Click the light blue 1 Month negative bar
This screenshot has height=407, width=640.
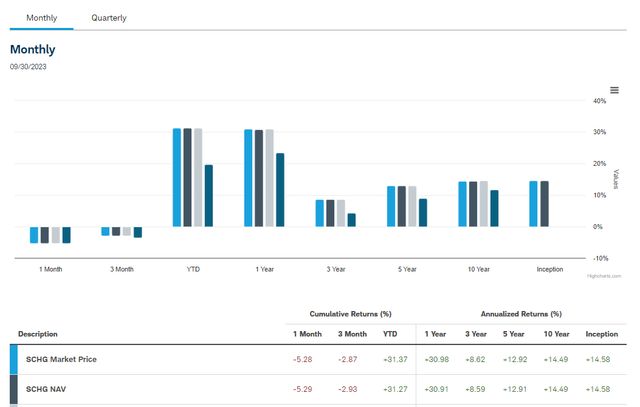[x=34, y=235]
